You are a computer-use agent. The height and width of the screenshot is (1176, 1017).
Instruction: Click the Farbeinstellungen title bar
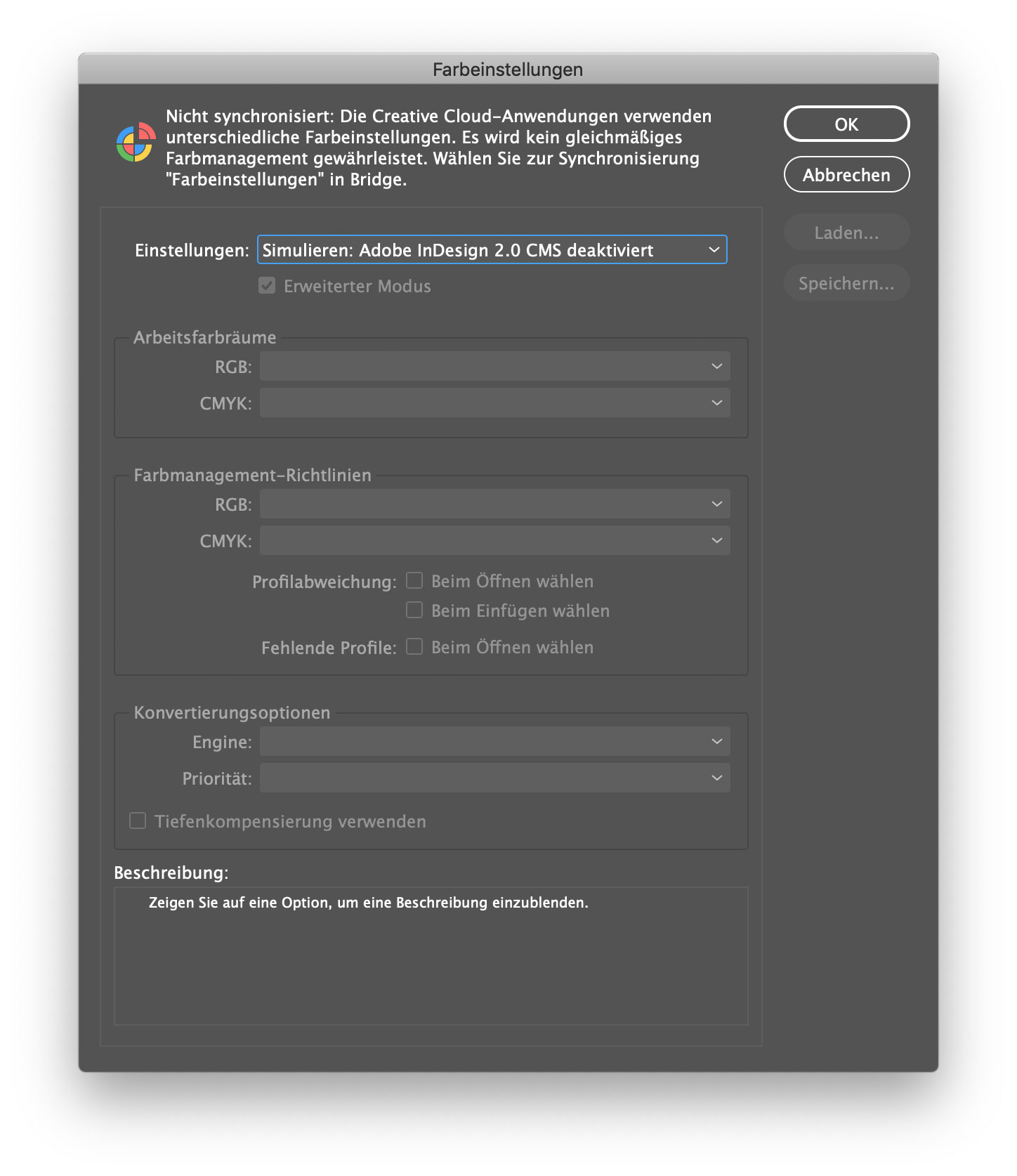pyautogui.click(x=508, y=69)
